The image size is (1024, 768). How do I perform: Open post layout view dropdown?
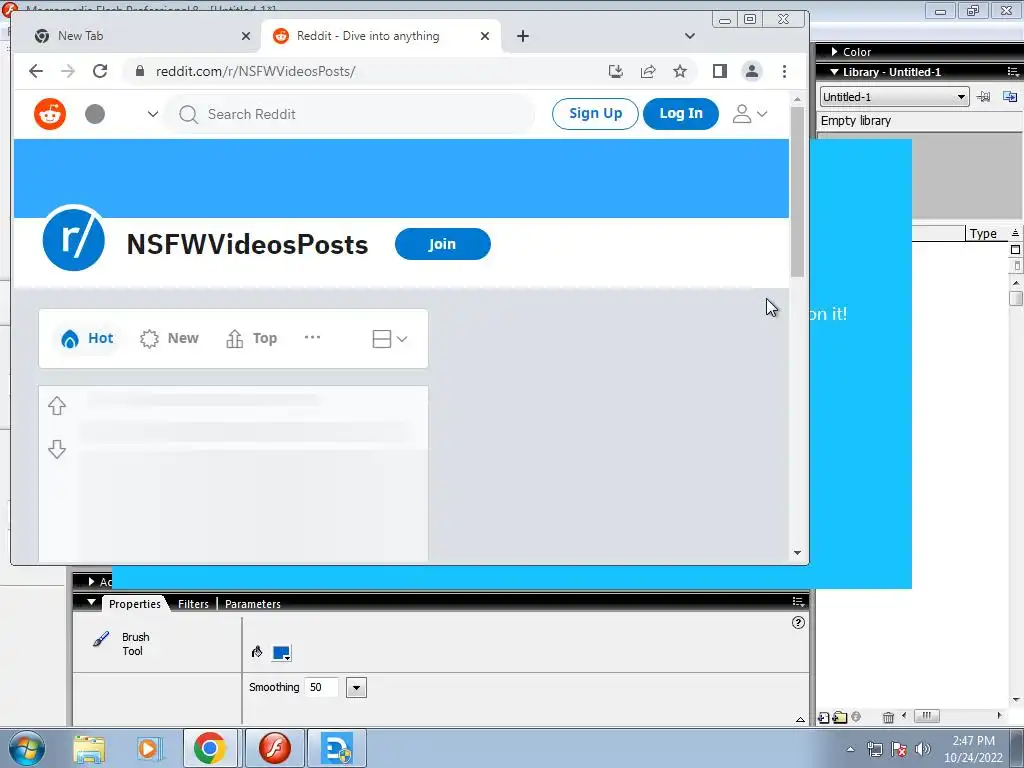click(390, 339)
